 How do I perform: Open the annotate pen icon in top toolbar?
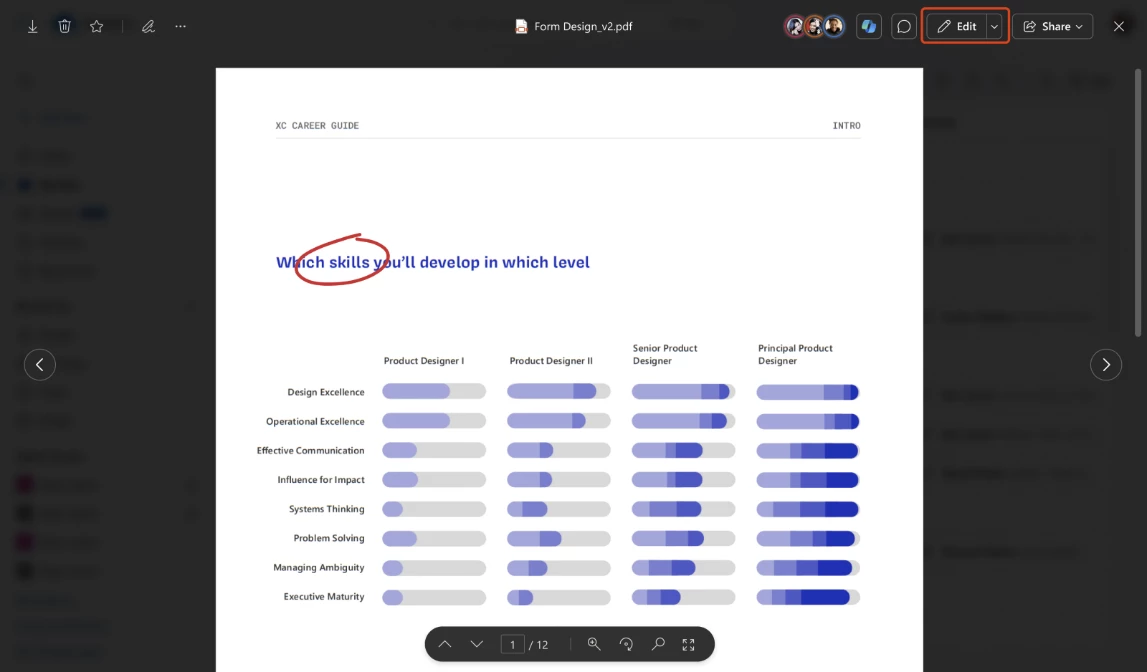[x=148, y=26]
